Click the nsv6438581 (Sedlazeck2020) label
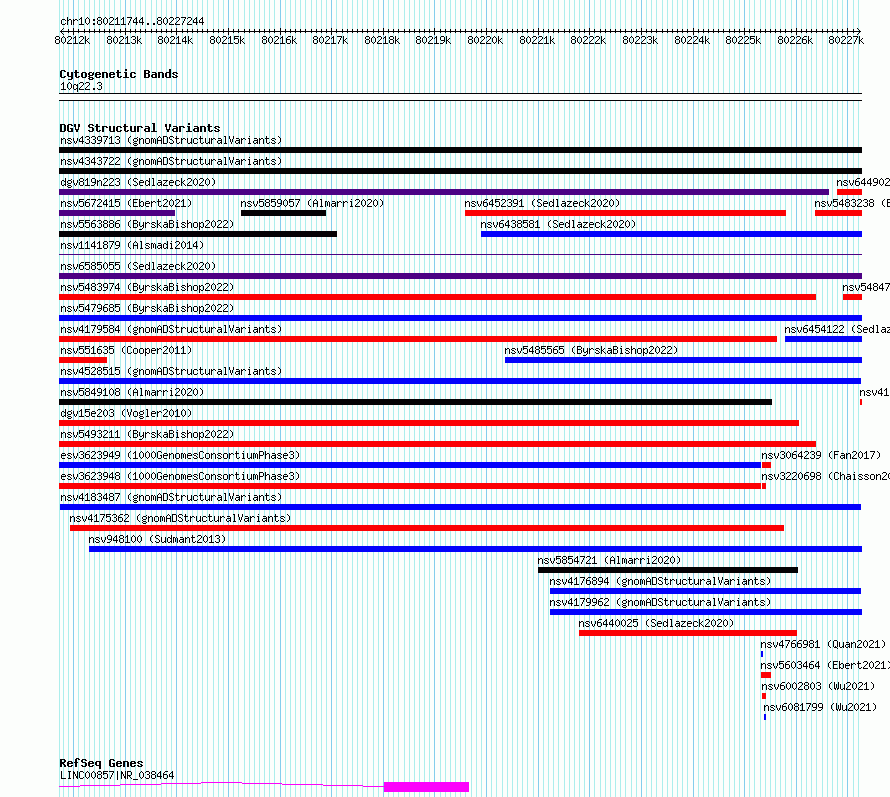The image size is (890, 797). tap(558, 224)
